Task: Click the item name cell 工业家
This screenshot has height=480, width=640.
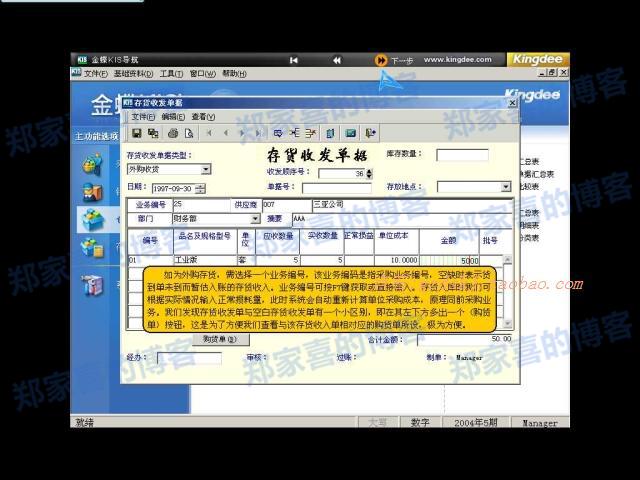Action: pos(205,260)
